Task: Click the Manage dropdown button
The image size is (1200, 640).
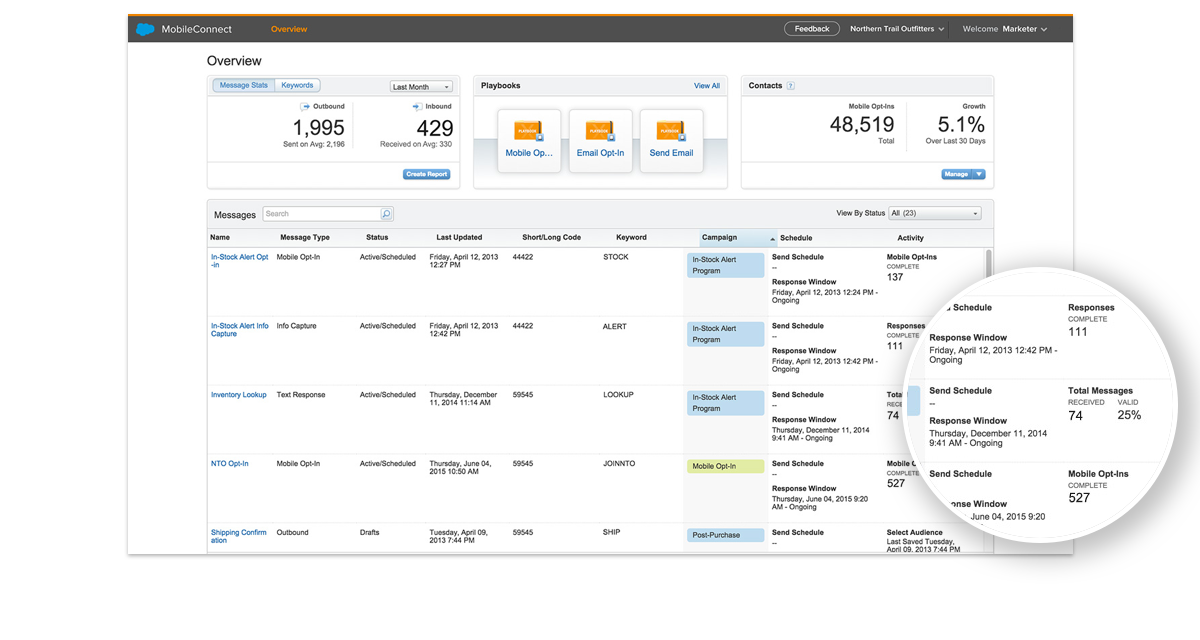Action: 963,174
